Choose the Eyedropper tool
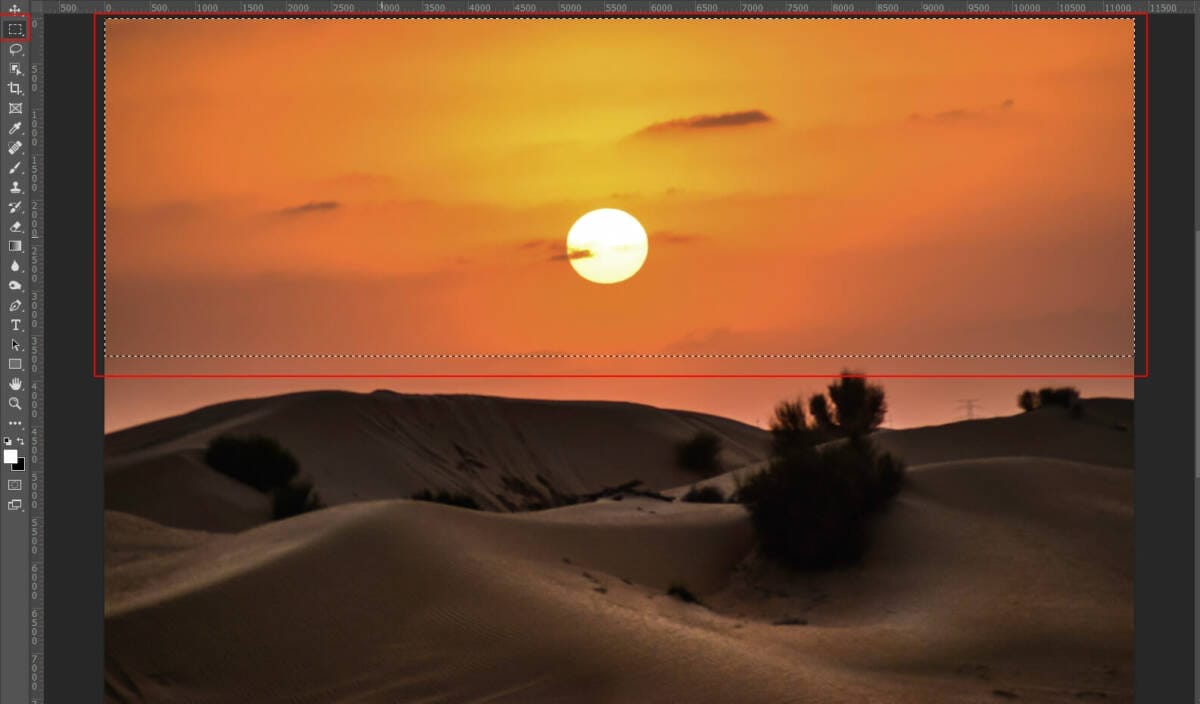 (15, 128)
